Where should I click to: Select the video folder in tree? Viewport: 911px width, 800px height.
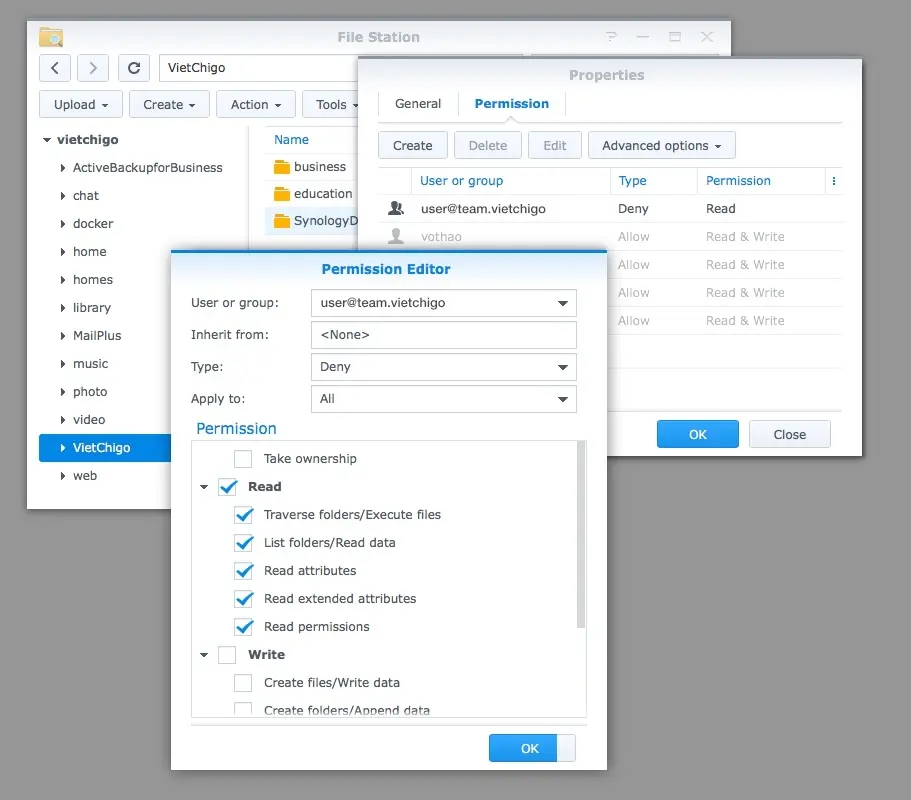89,419
